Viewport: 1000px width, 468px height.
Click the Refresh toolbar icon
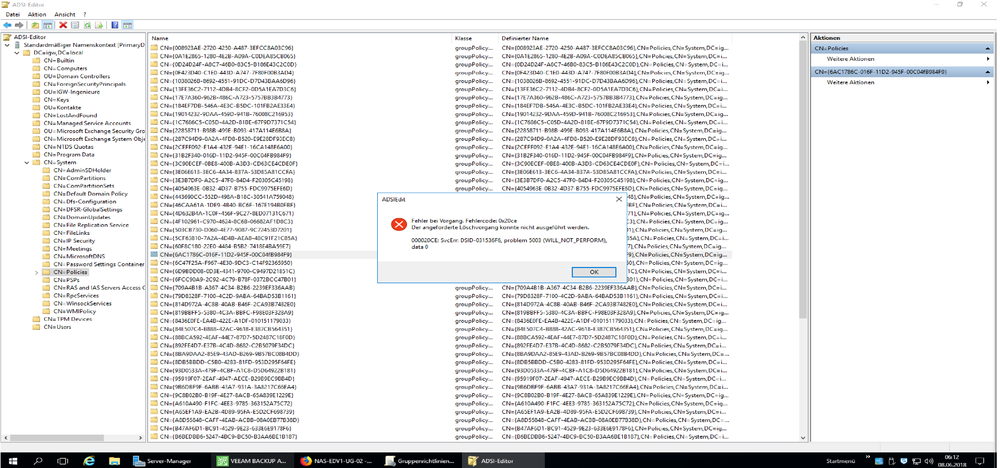click(x=88, y=24)
